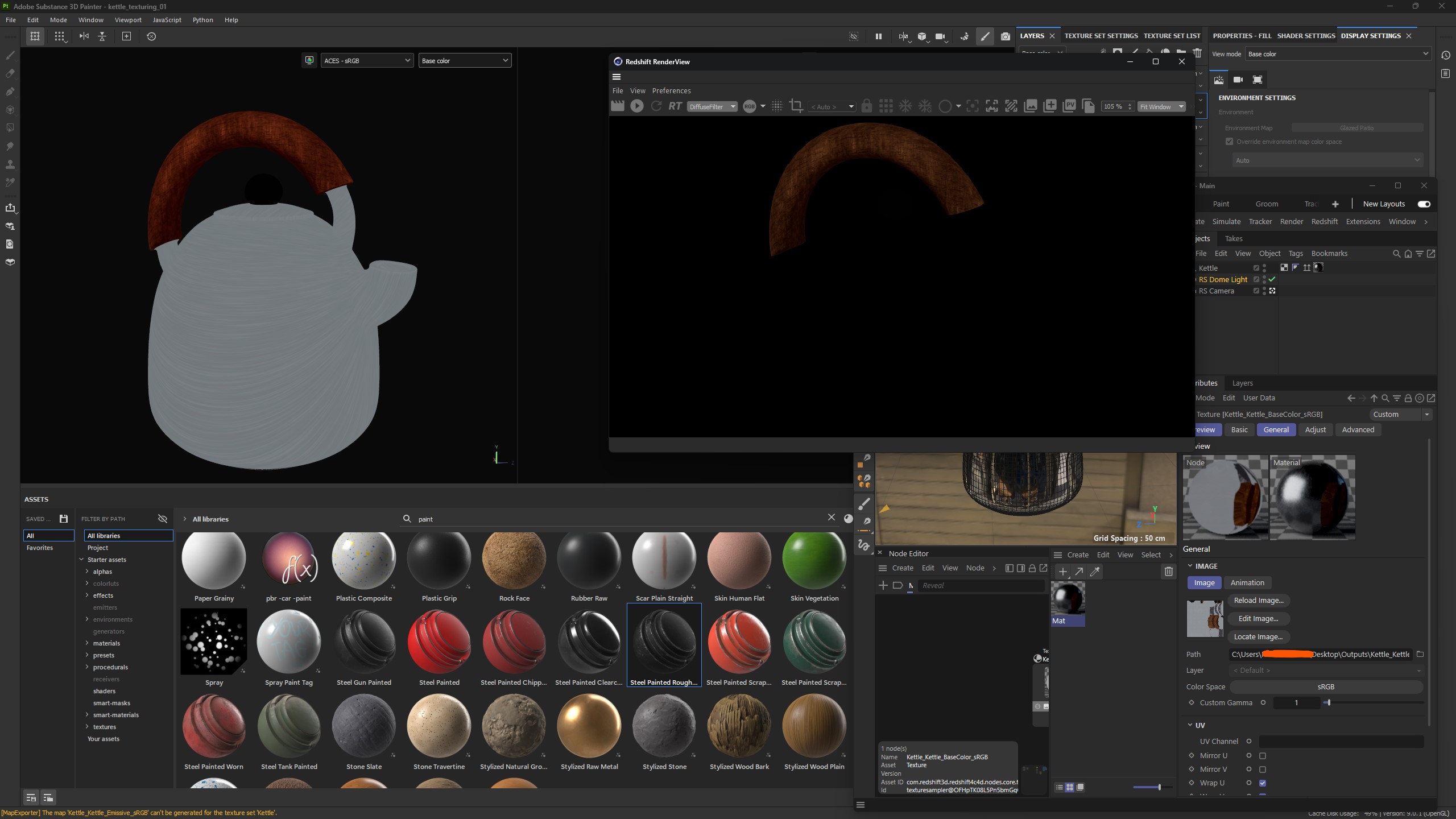This screenshot has width=1456, height=819.
Task: Select the Polygon Fill tool
Action: click(x=10, y=127)
